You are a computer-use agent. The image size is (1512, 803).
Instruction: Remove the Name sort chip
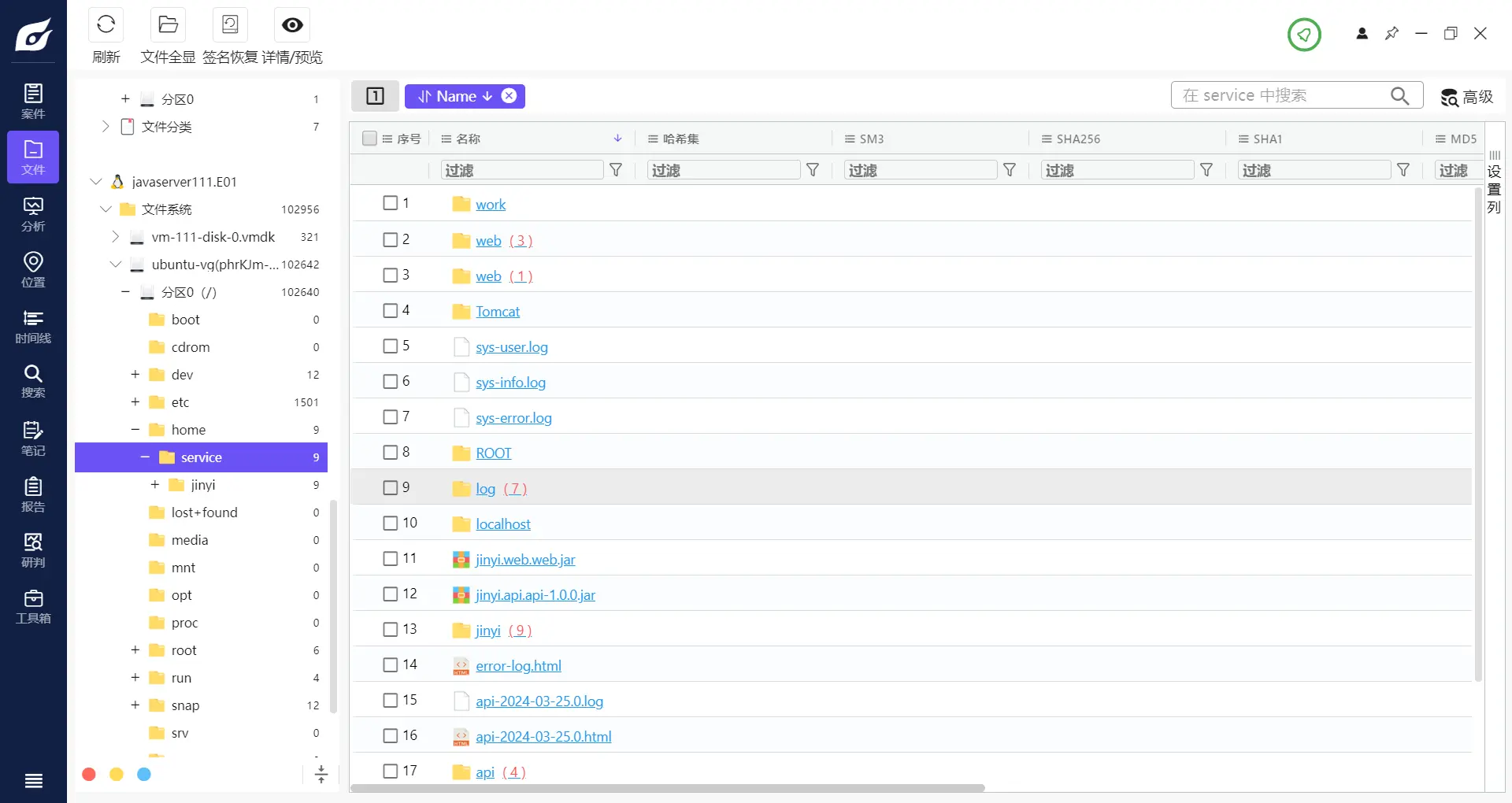[x=509, y=95]
